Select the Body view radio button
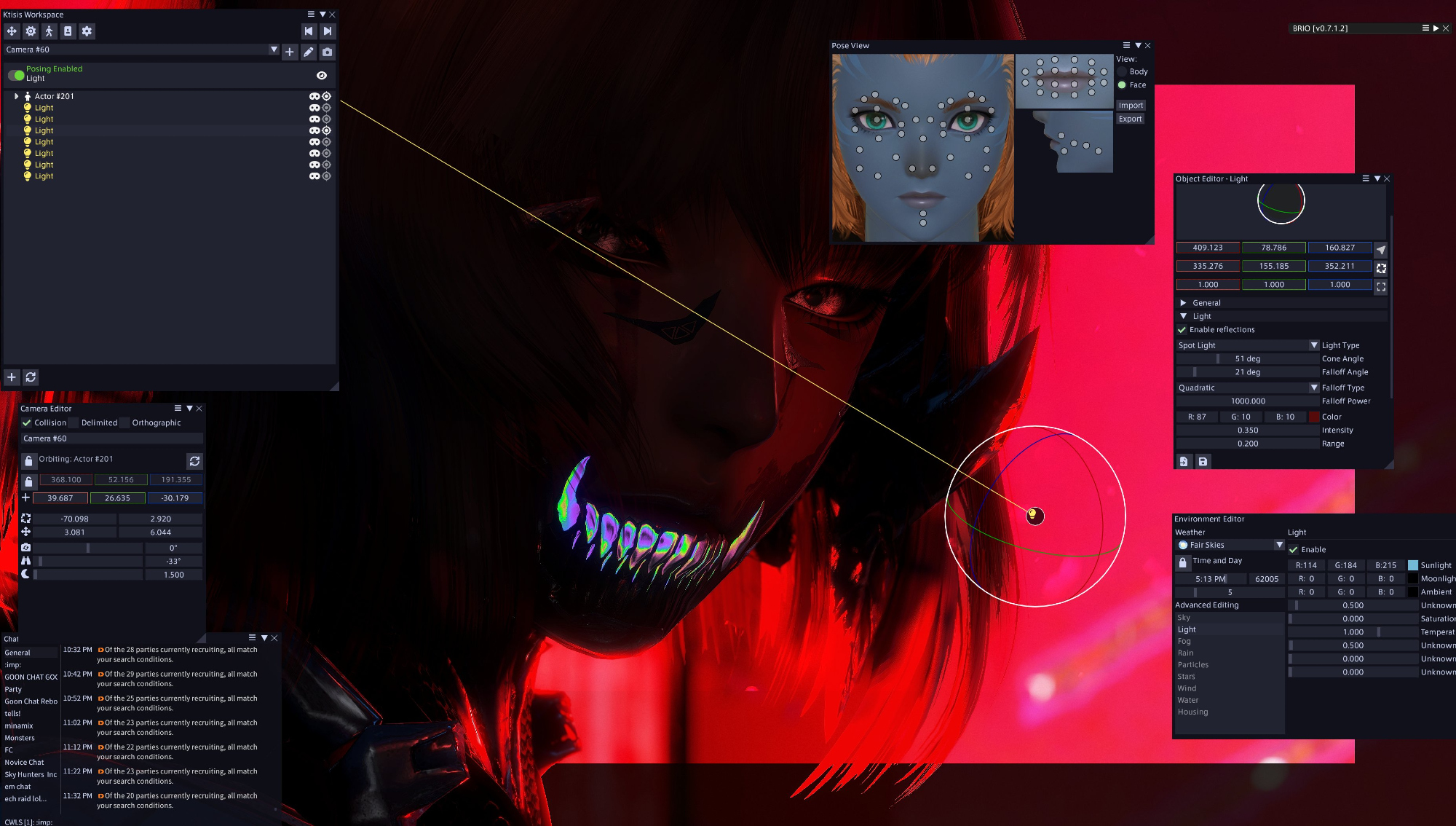Screen dimensions: 1456x826 click(1123, 71)
